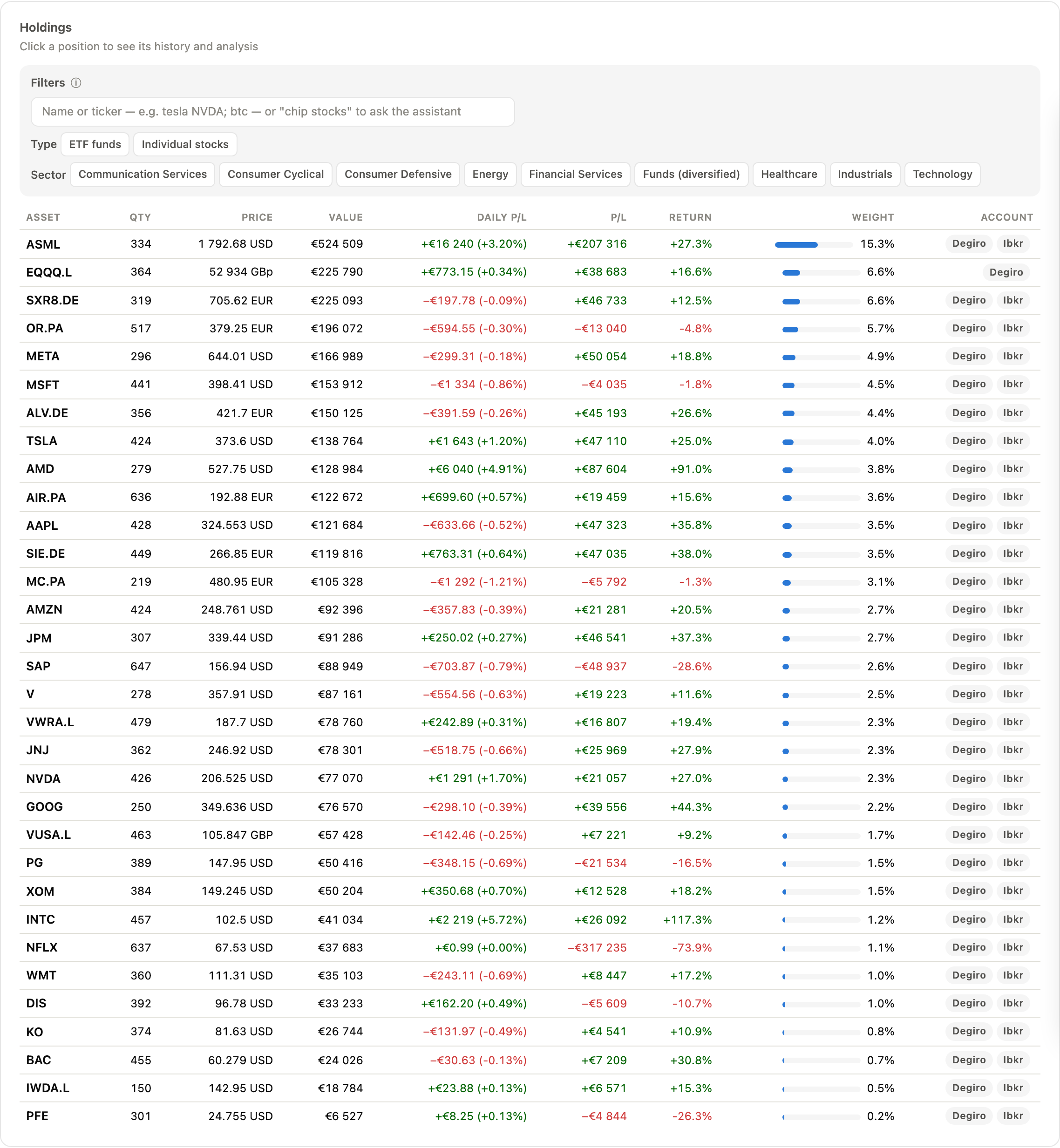Select the GOOG holding

click(x=530, y=807)
